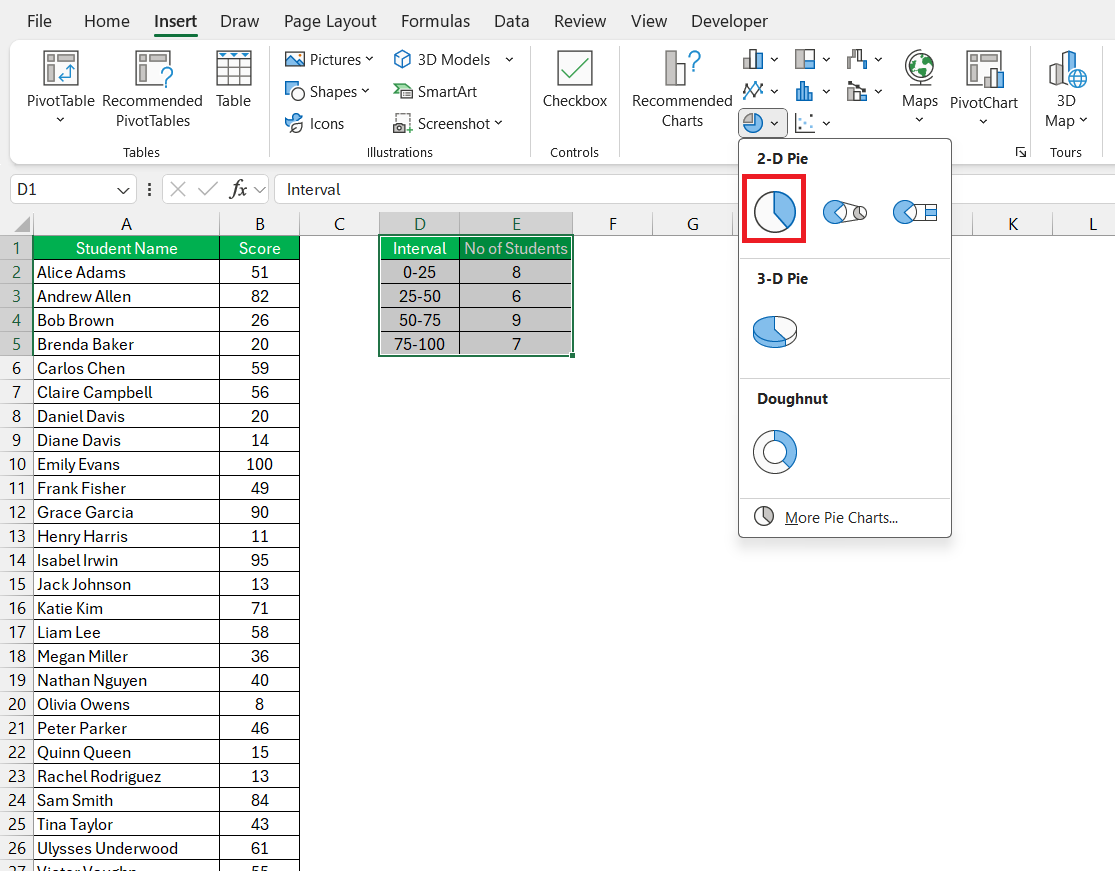The width and height of the screenshot is (1115, 871).
Task: Open the Maps chart button
Action: point(919,88)
